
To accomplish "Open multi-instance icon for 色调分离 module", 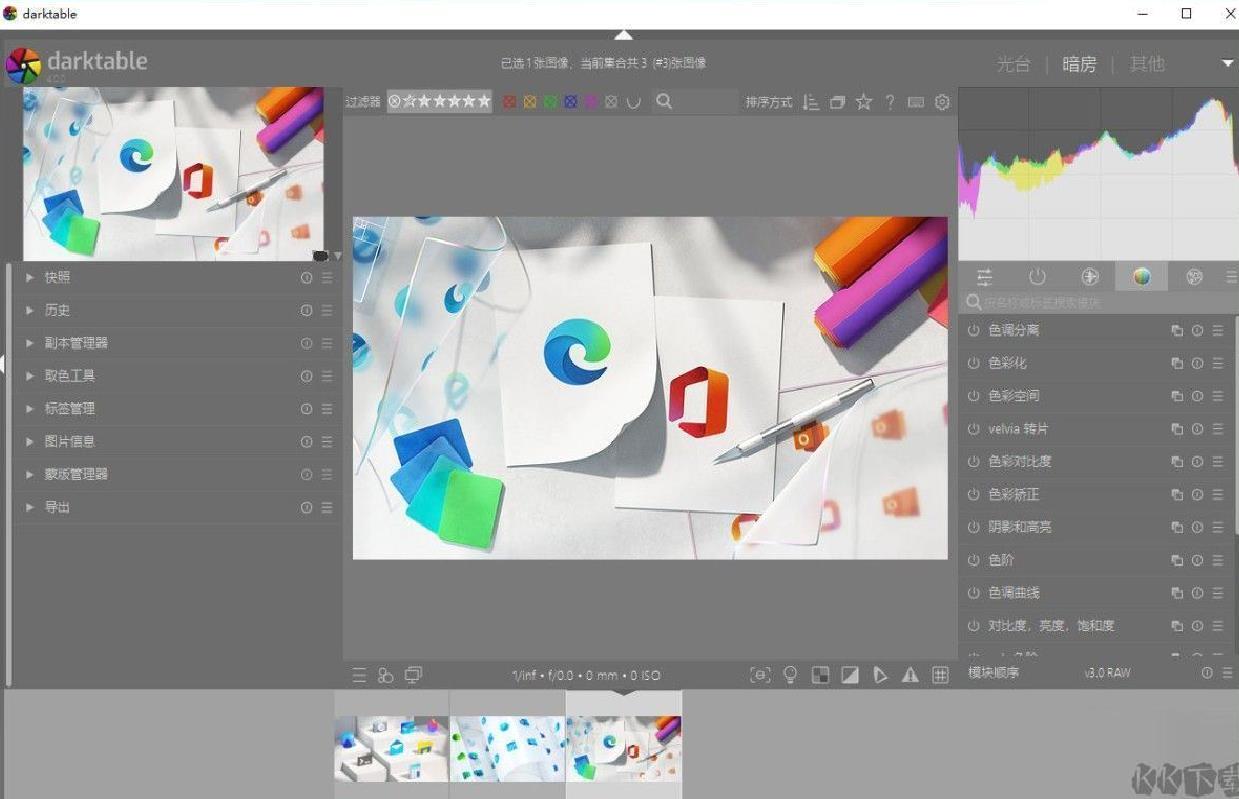I will (x=1177, y=330).
